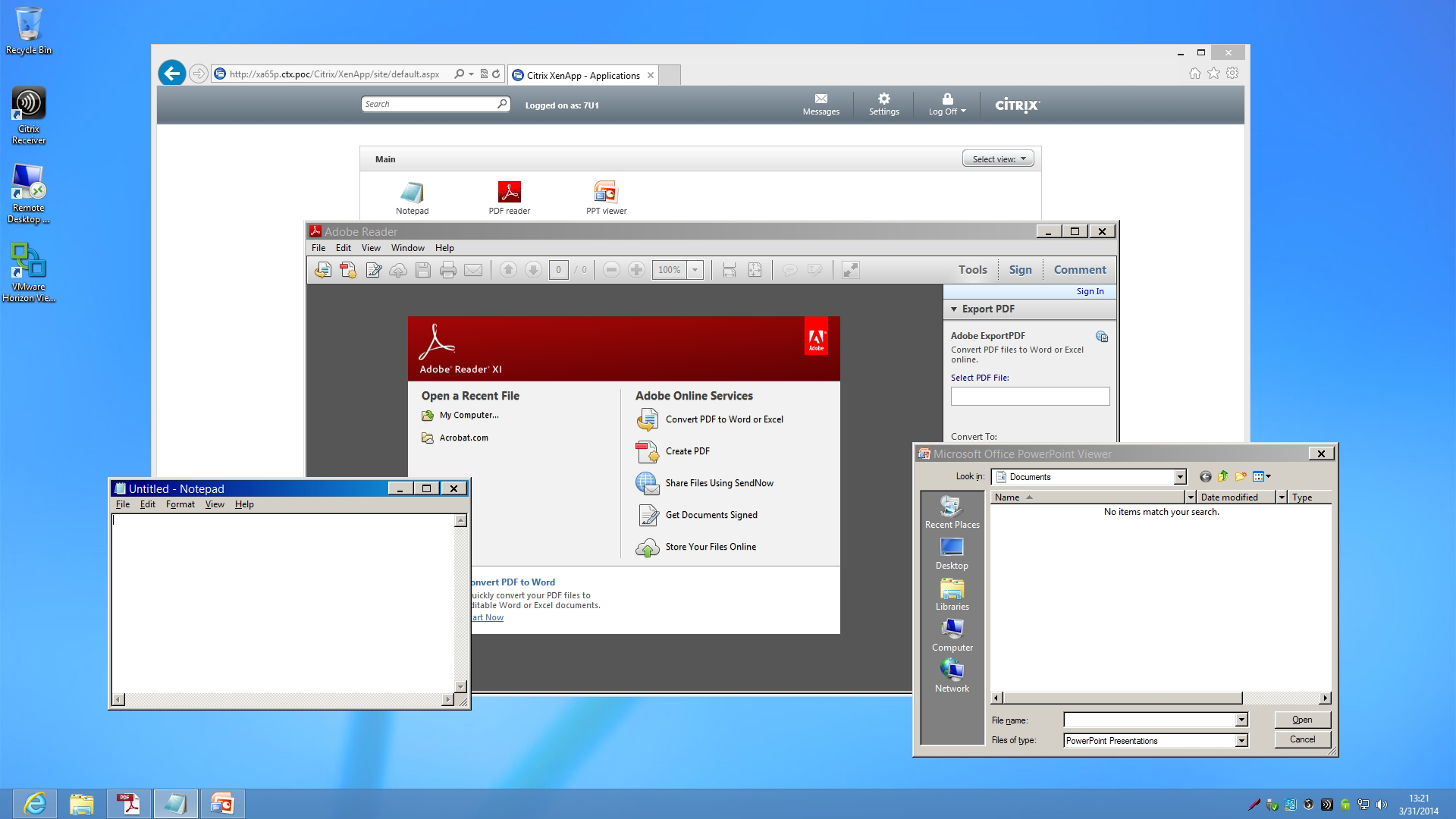Collapse the Export PDF panel section

(954, 309)
